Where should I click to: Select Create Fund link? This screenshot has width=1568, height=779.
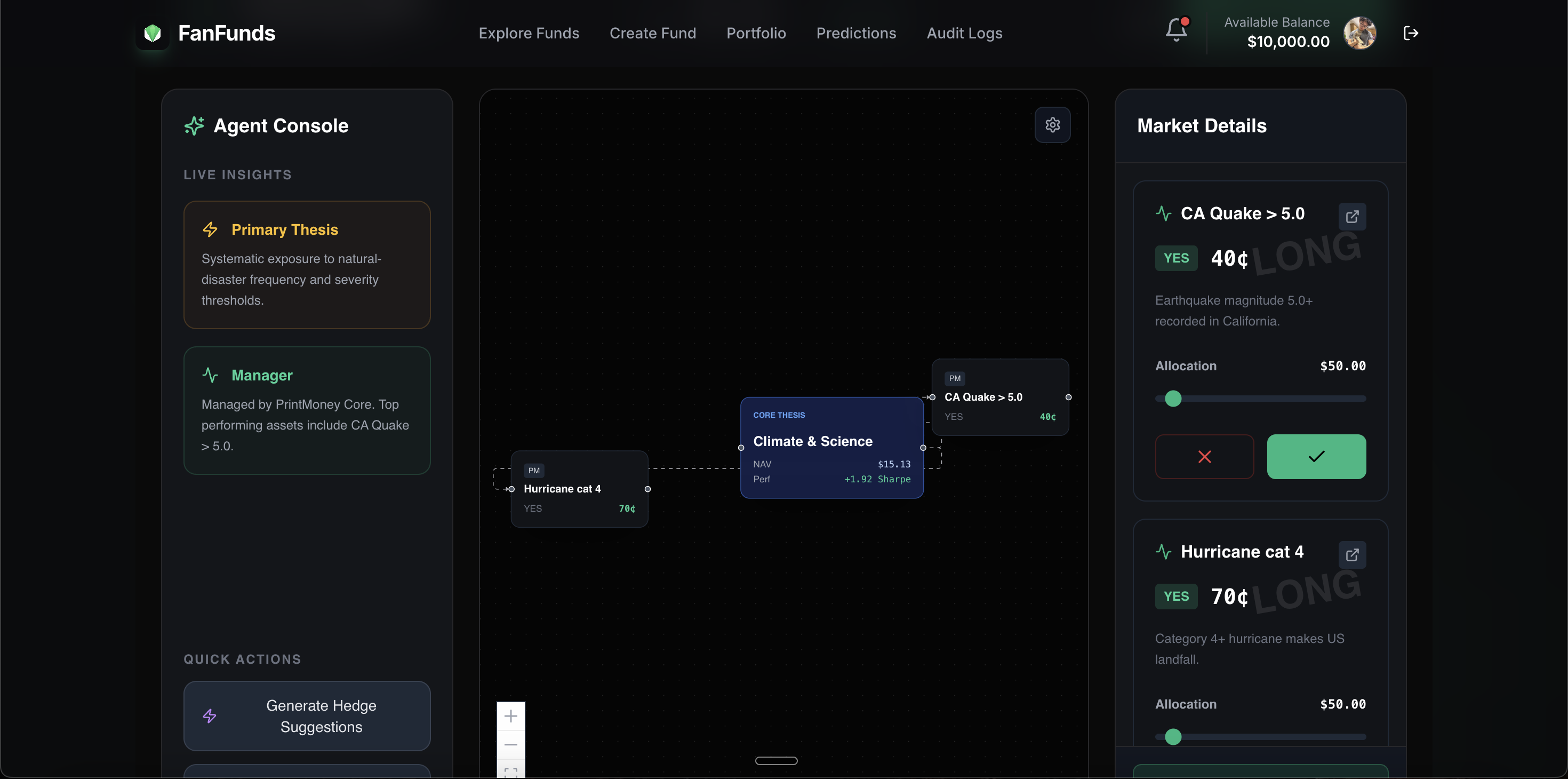(652, 33)
